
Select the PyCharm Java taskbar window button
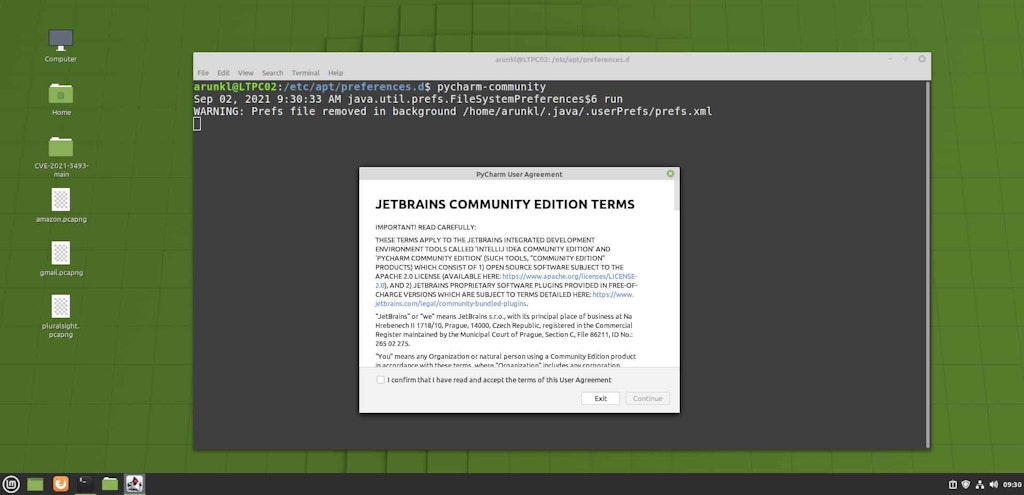pos(135,484)
